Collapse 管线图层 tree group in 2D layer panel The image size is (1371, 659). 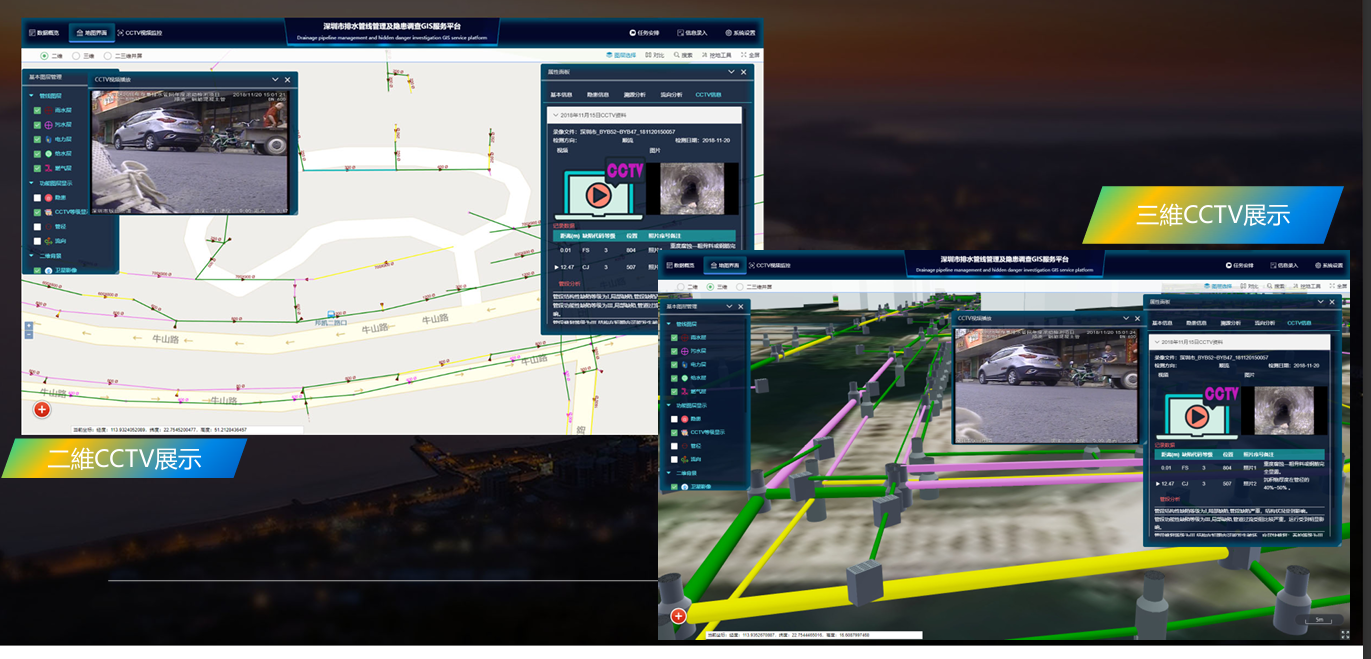[x=31, y=96]
